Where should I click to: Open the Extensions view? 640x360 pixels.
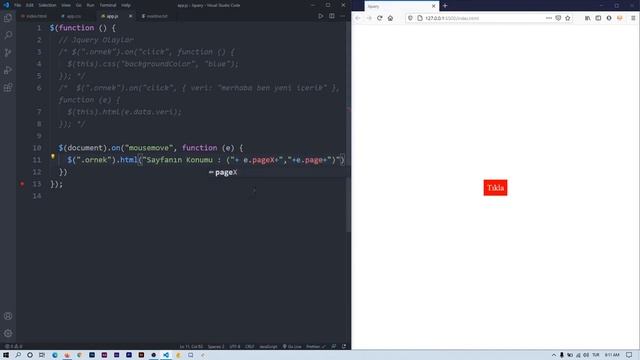pos(8,87)
